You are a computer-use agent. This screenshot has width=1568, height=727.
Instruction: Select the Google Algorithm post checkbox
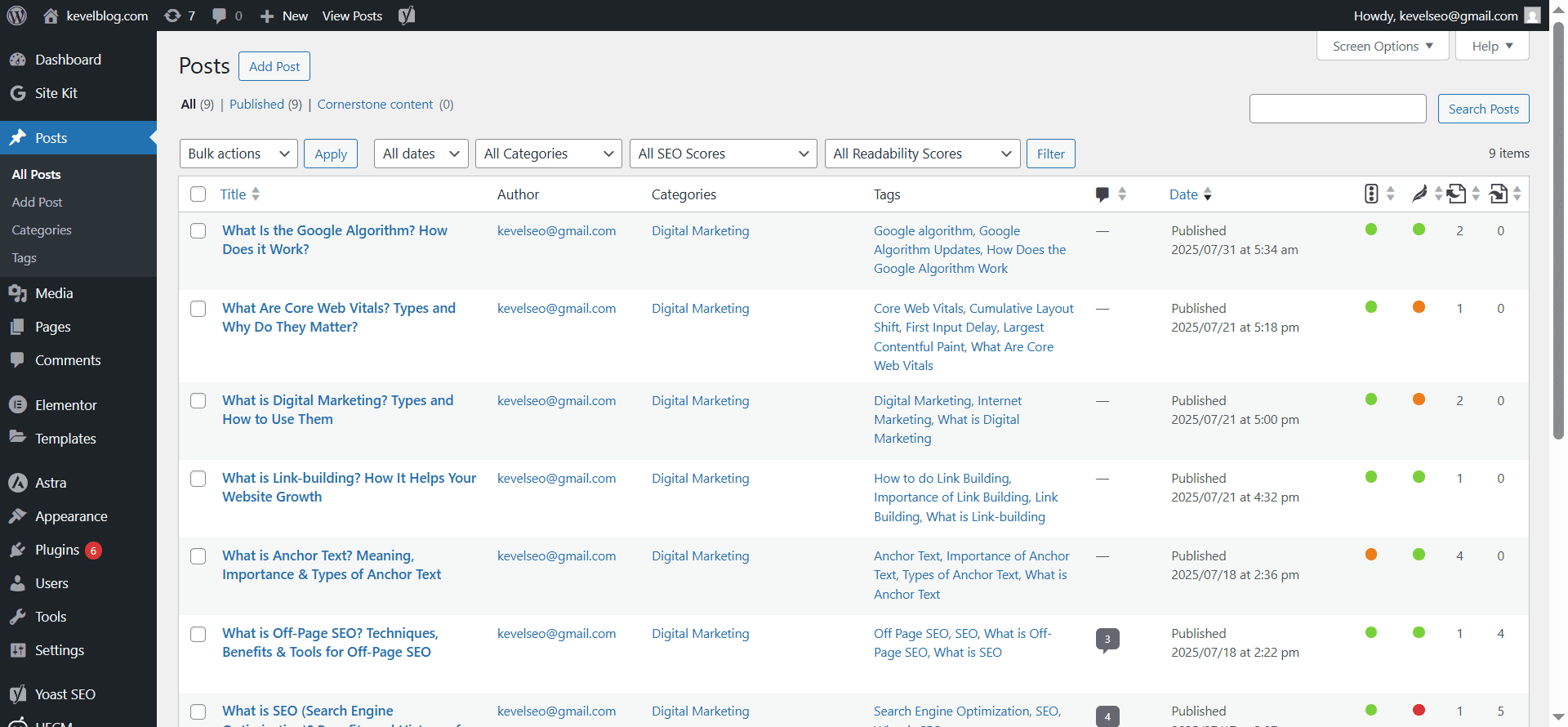tap(198, 230)
